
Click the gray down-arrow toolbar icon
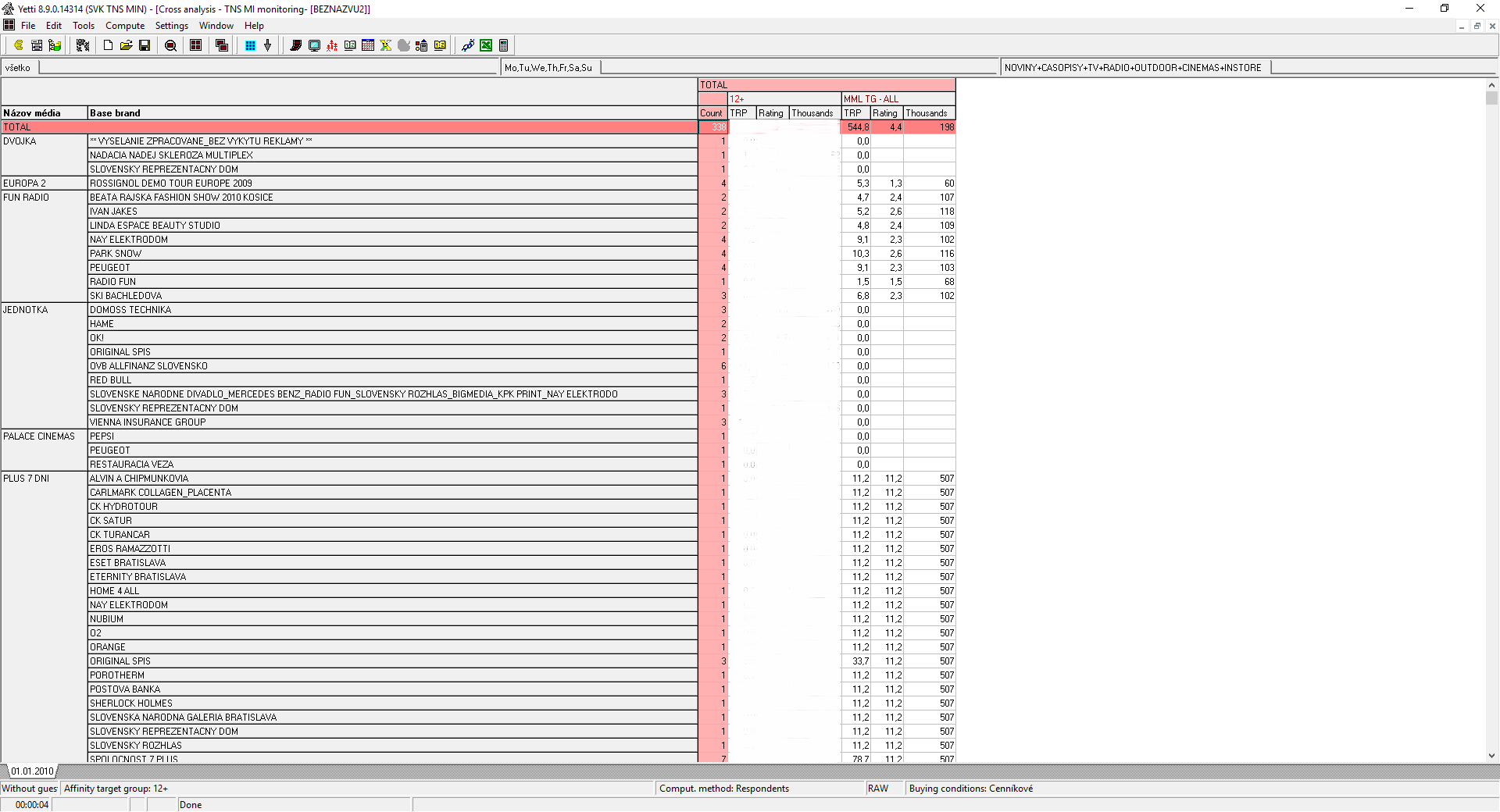click(x=267, y=45)
